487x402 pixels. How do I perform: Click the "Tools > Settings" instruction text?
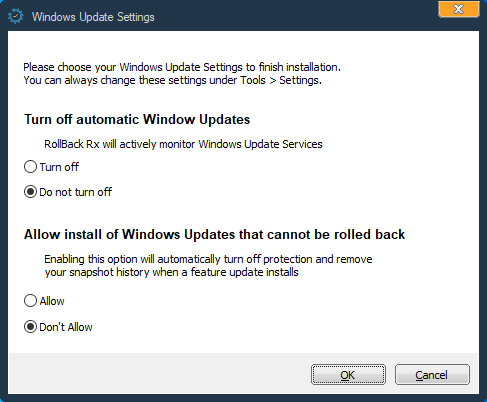click(281, 81)
